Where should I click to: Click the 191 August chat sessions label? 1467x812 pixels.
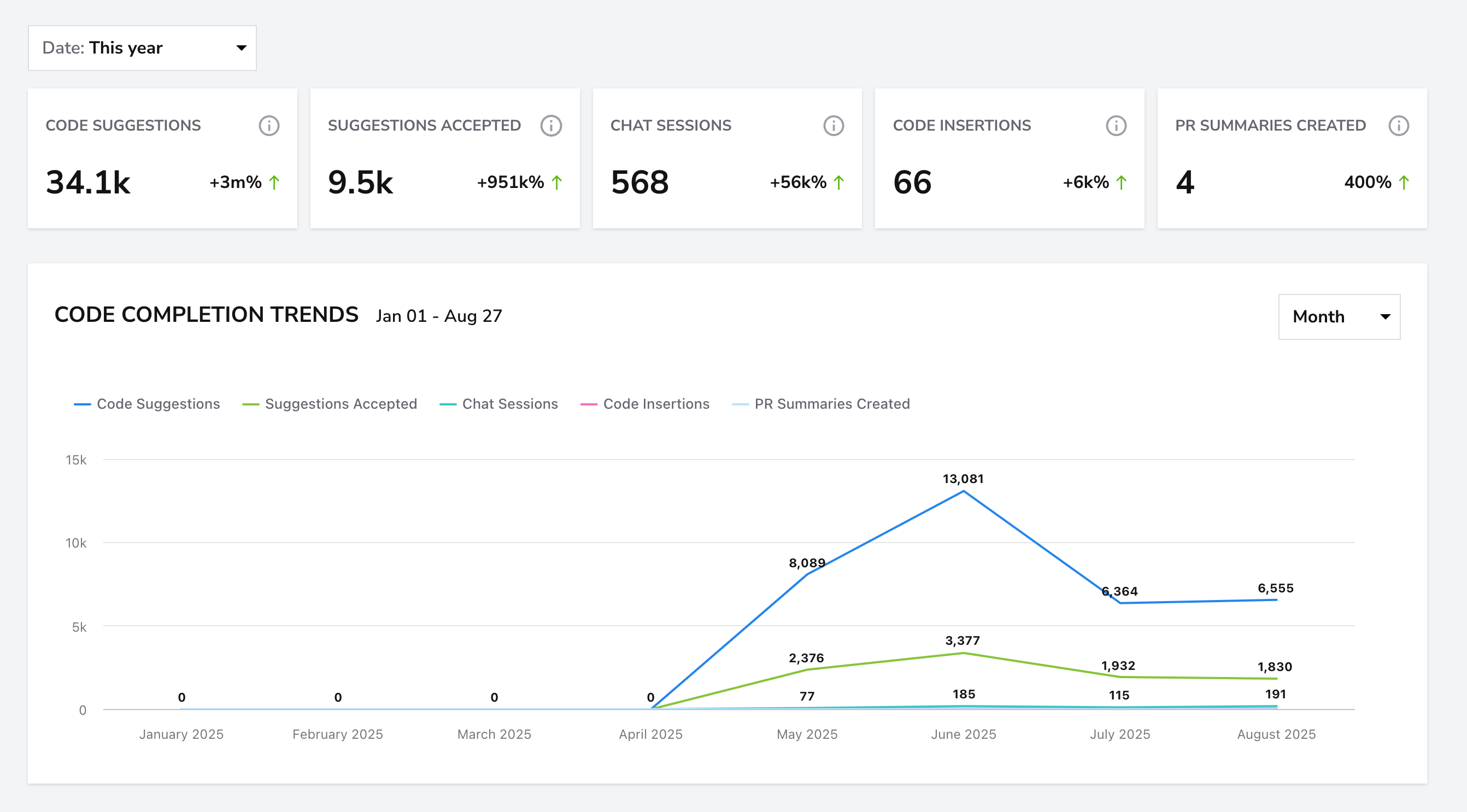[x=1276, y=694]
